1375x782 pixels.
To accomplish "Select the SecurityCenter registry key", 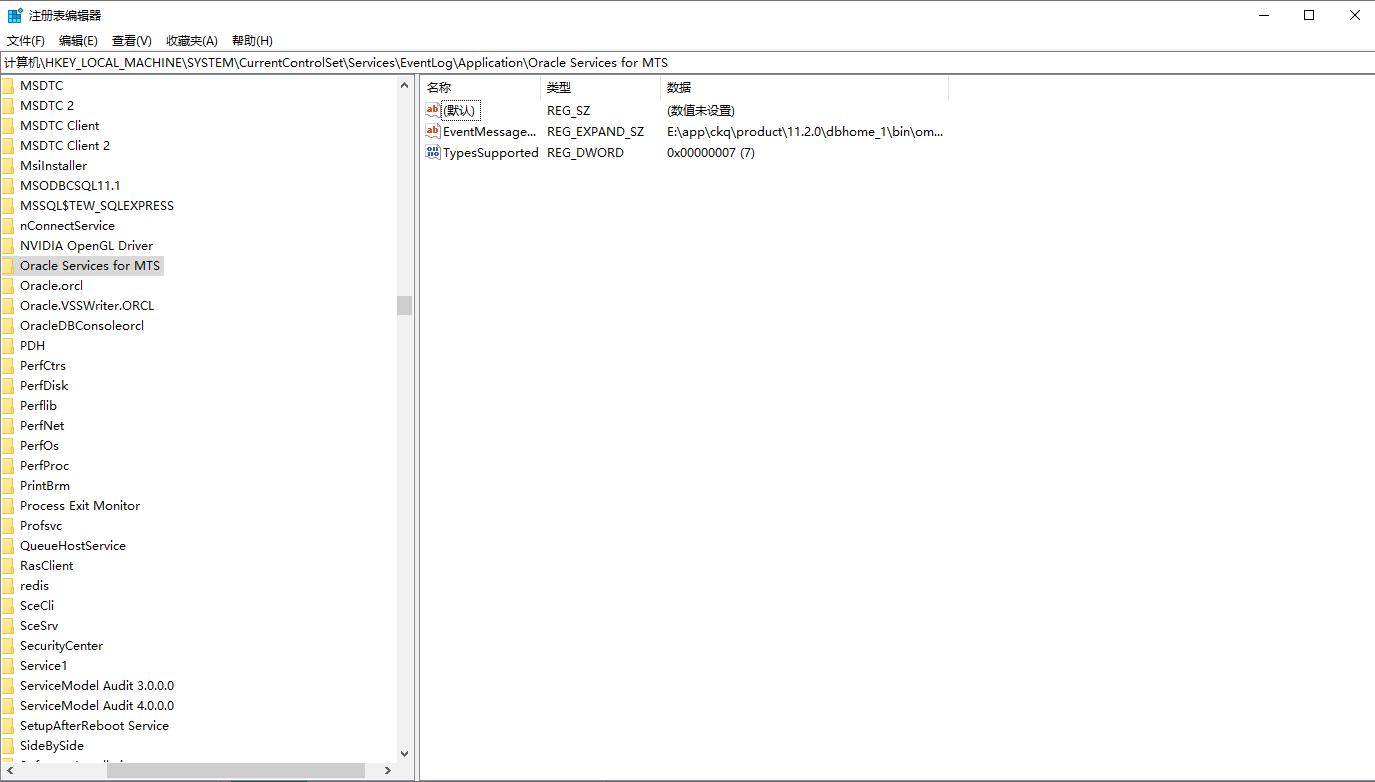I will pyautogui.click(x=61, y=645).
